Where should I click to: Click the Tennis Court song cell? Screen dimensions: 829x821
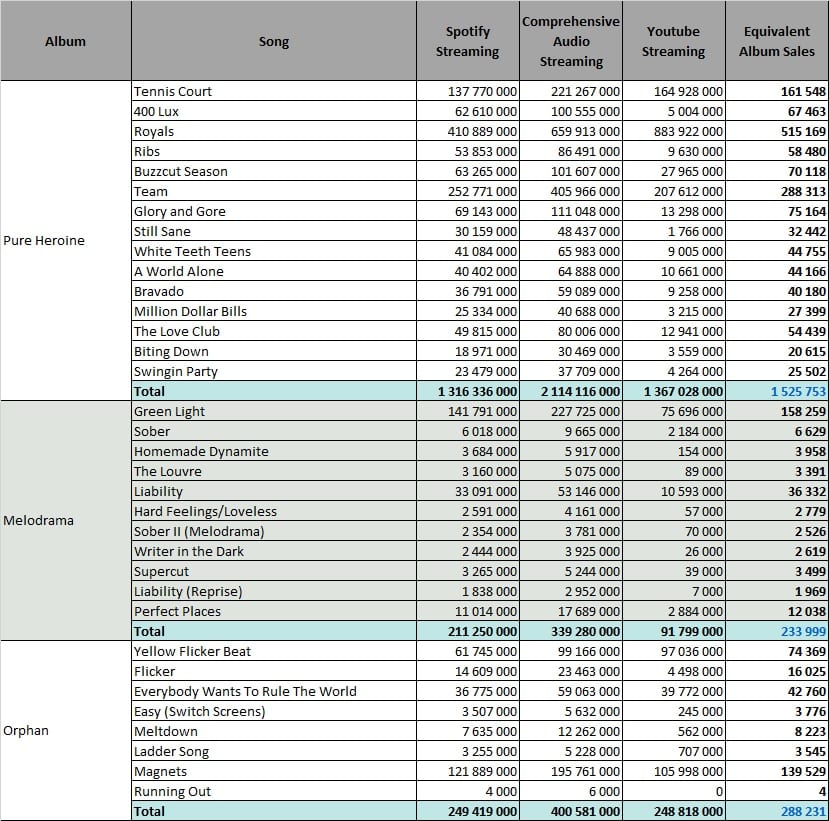coord(274,91)
